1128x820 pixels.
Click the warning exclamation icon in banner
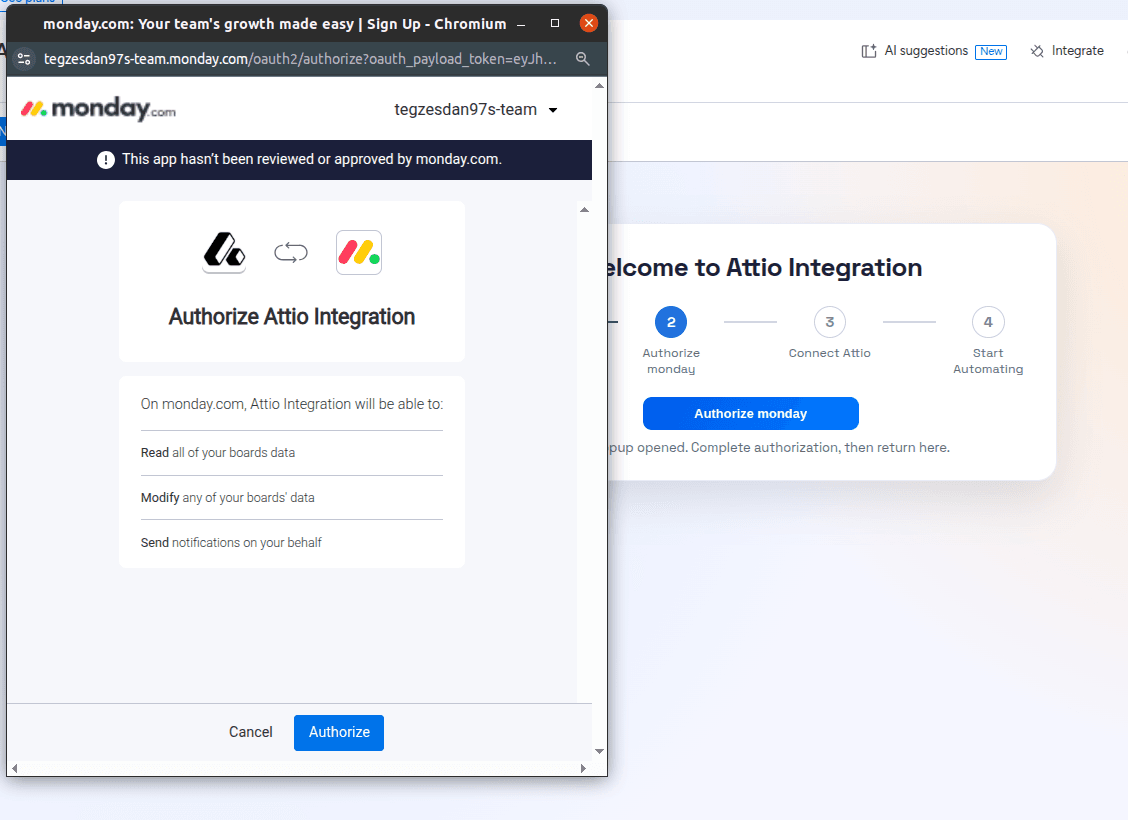(x=106, y=160)
